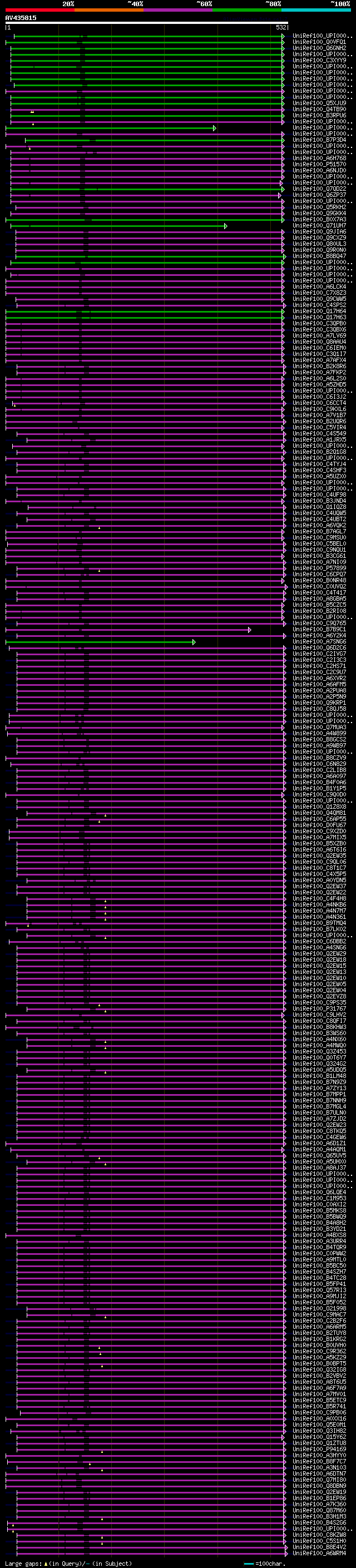The height and width of the screenshot is (1568, 356).
Task: Select the UniRef100_Q65UV5 label
Action: click(319, 1156)
